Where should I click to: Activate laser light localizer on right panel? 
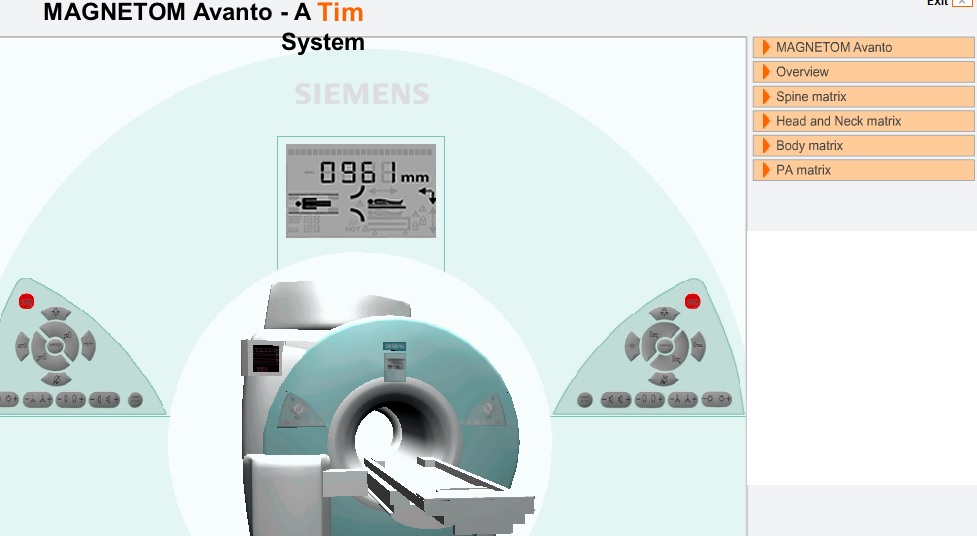(664, 313)
